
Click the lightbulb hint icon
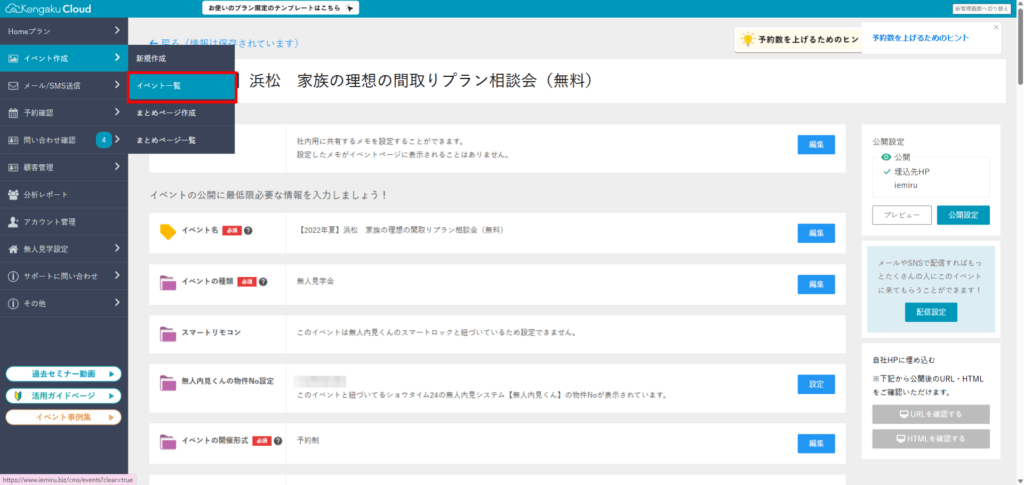746,40
